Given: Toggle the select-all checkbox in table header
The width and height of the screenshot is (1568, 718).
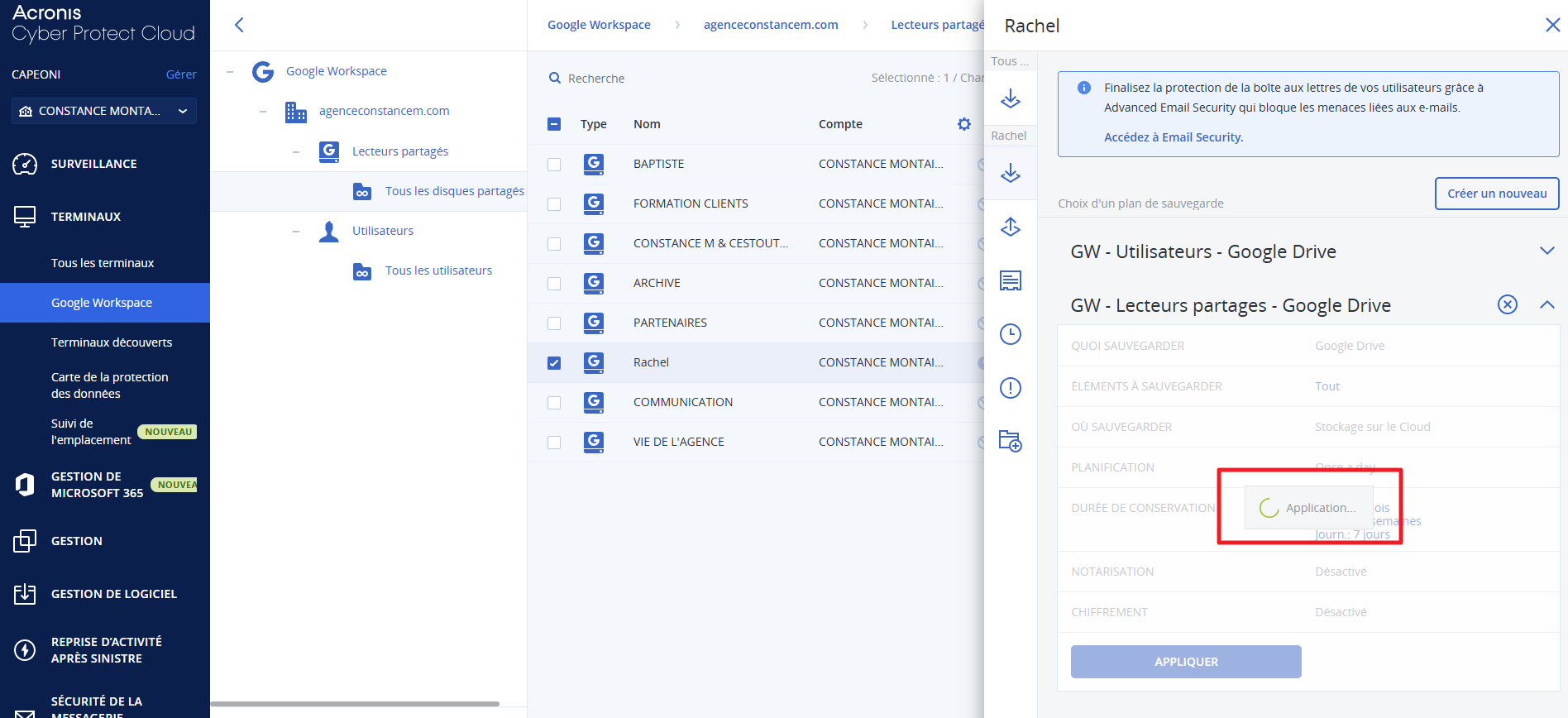Looking at the screenshot, I should tap(554, 124).
